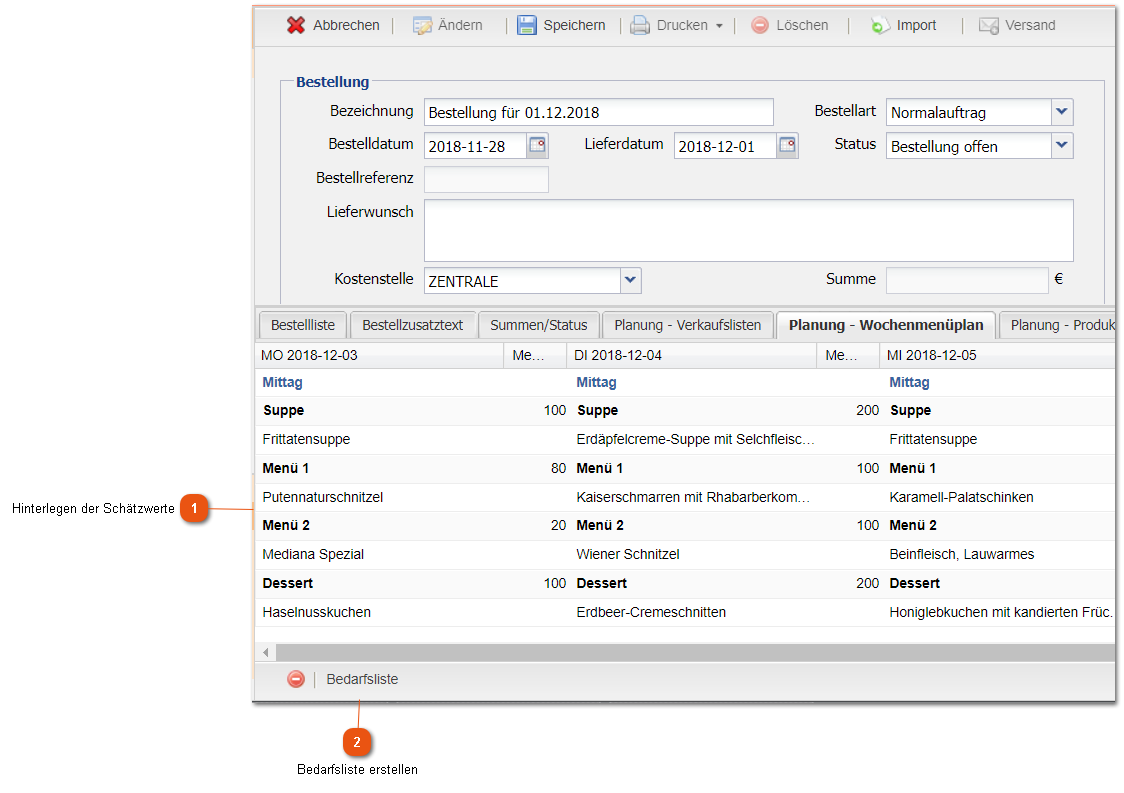
Task: Click the DI 2018-12-04 column header
Action: [692, 355]
